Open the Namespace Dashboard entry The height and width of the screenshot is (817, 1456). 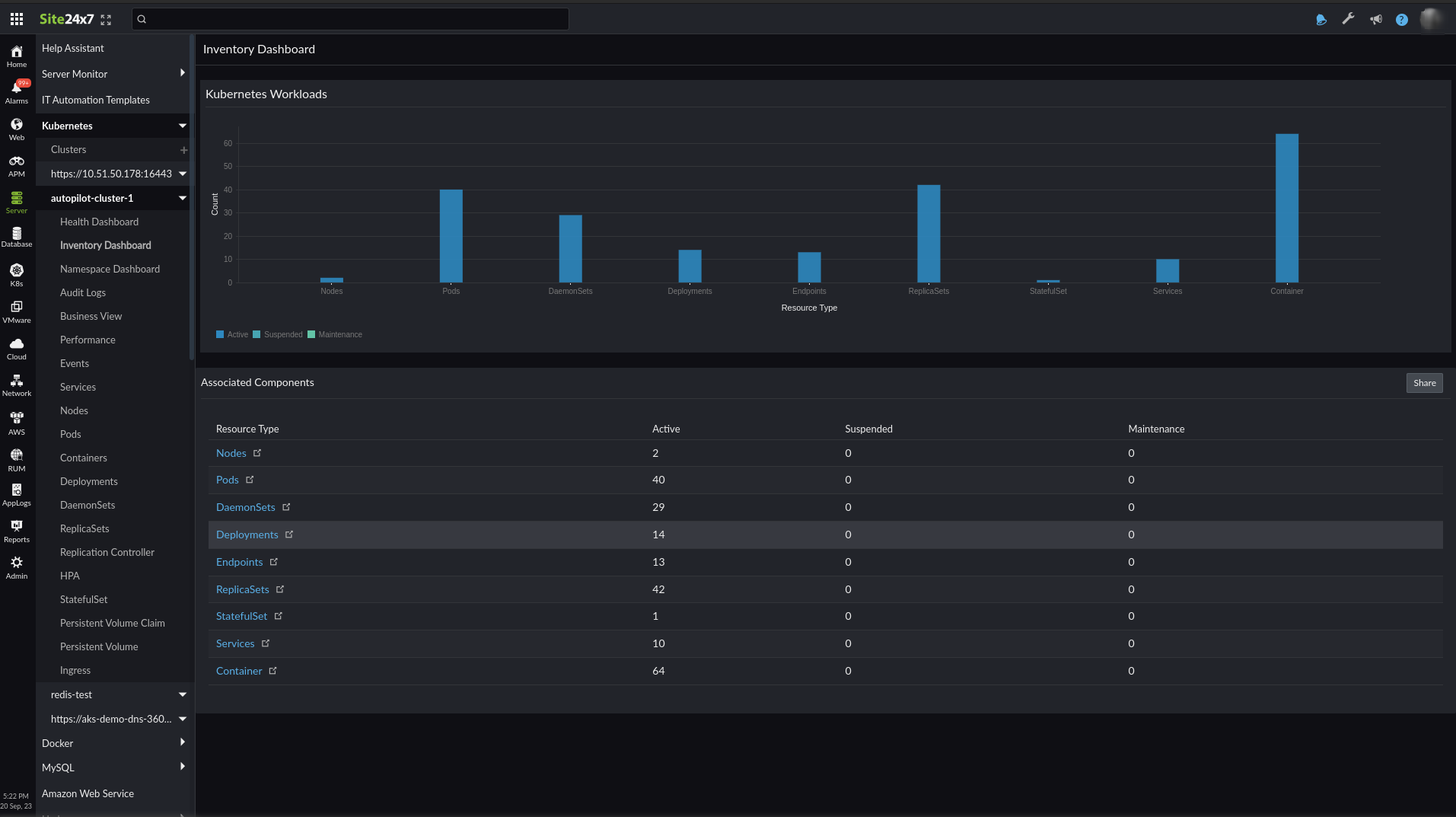(110, 269)
